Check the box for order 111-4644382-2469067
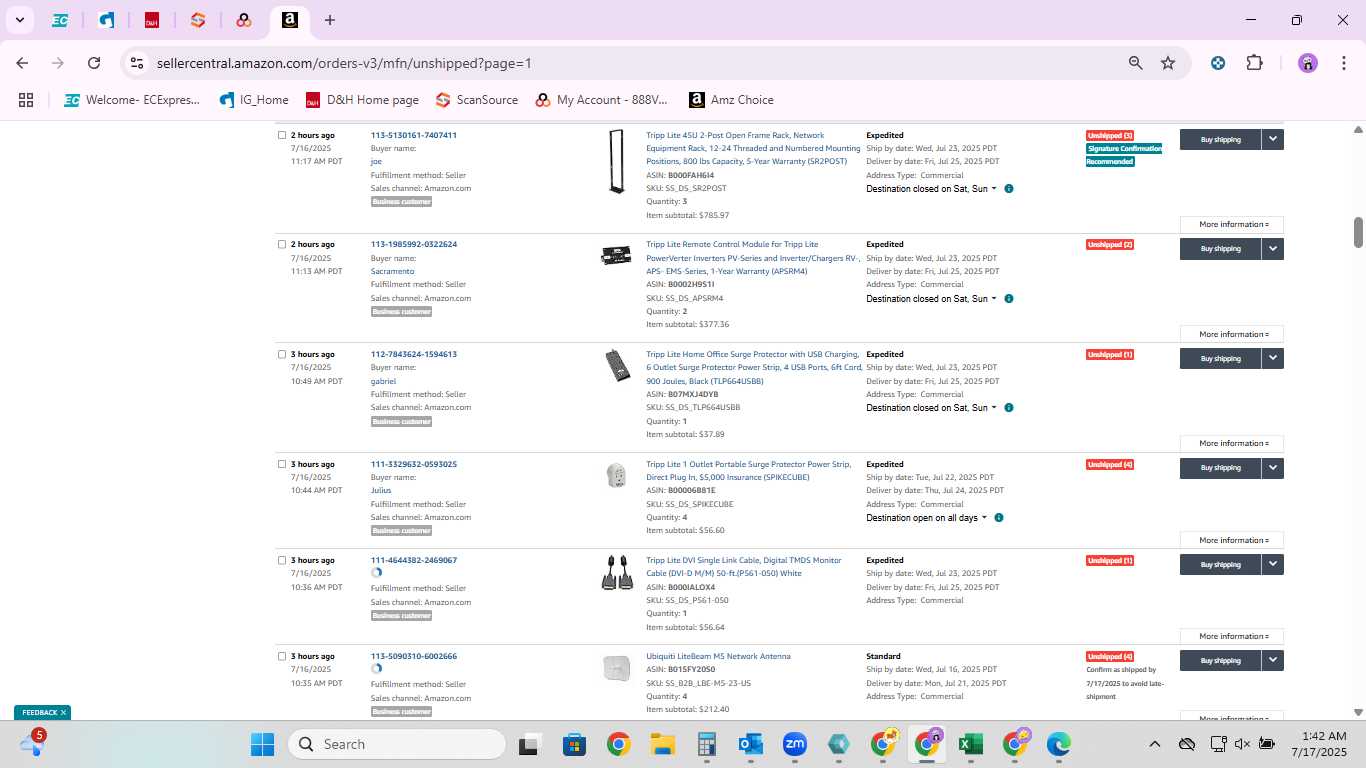This screenshot has height=768, width=1366. click(282, 560)
